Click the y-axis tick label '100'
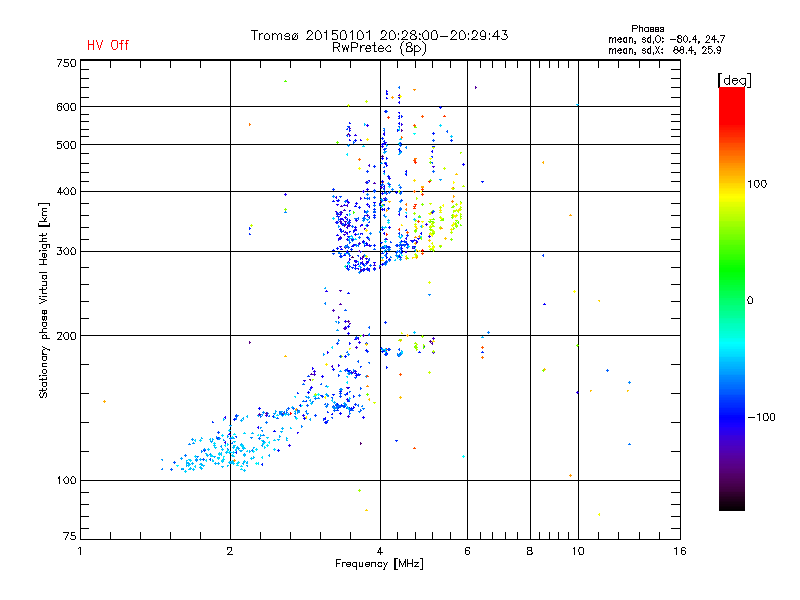The height and width of the screenshot is (600, 800). [x=66, y=480]
